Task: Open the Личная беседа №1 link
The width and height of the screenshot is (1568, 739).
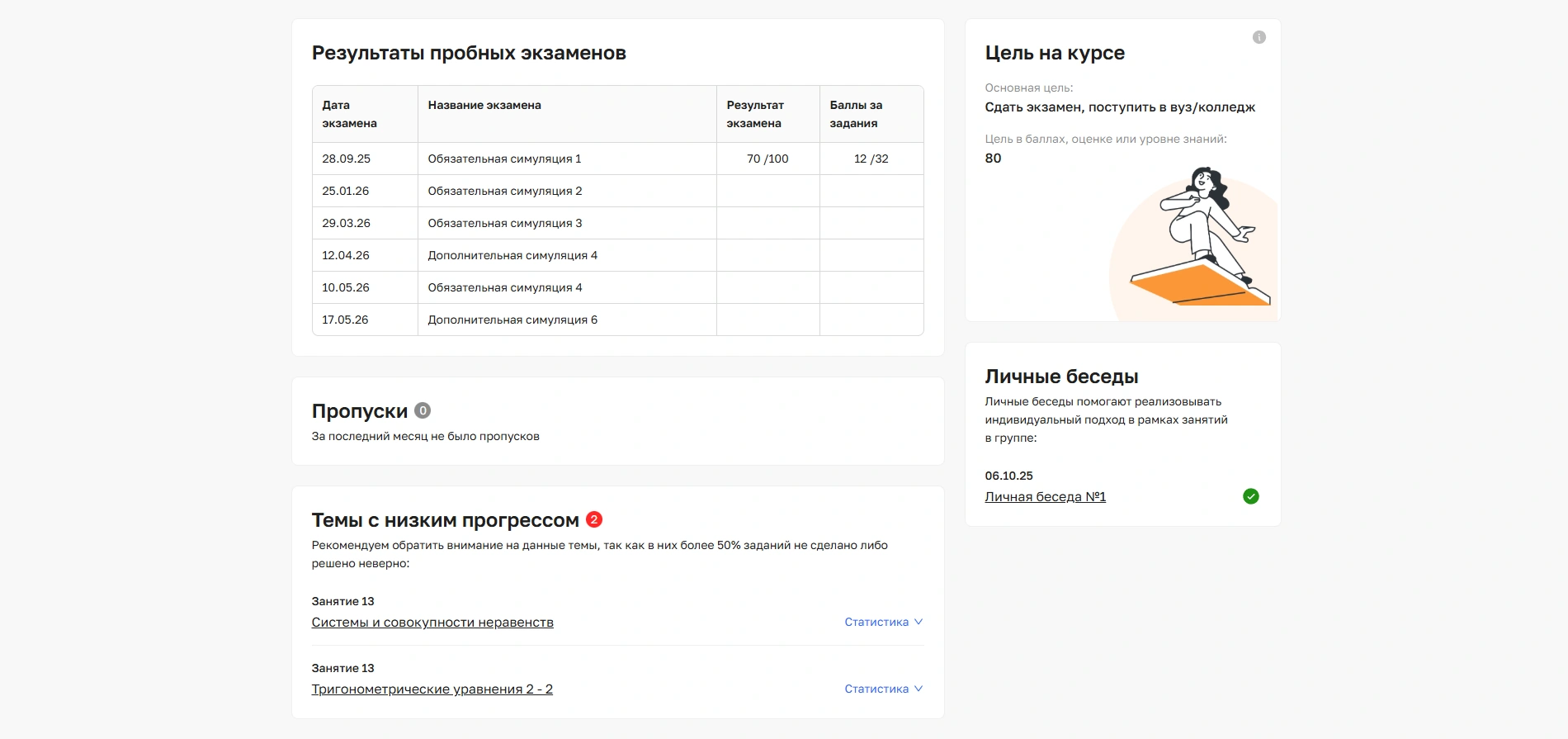Action: click(x=1045, y=497)
